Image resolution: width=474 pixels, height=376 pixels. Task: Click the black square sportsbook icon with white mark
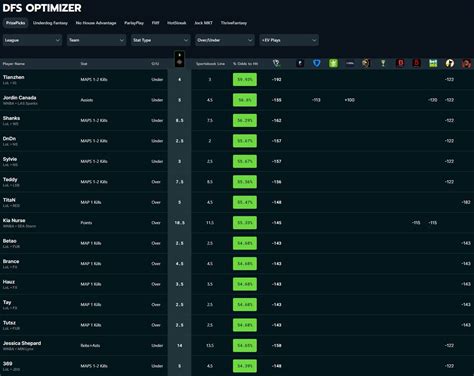click(300, 63)
